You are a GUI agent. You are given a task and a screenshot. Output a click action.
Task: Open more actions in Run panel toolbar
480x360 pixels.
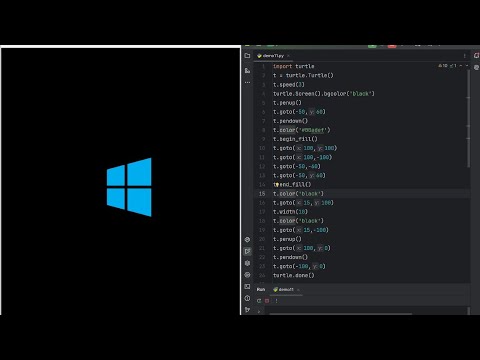276,301
